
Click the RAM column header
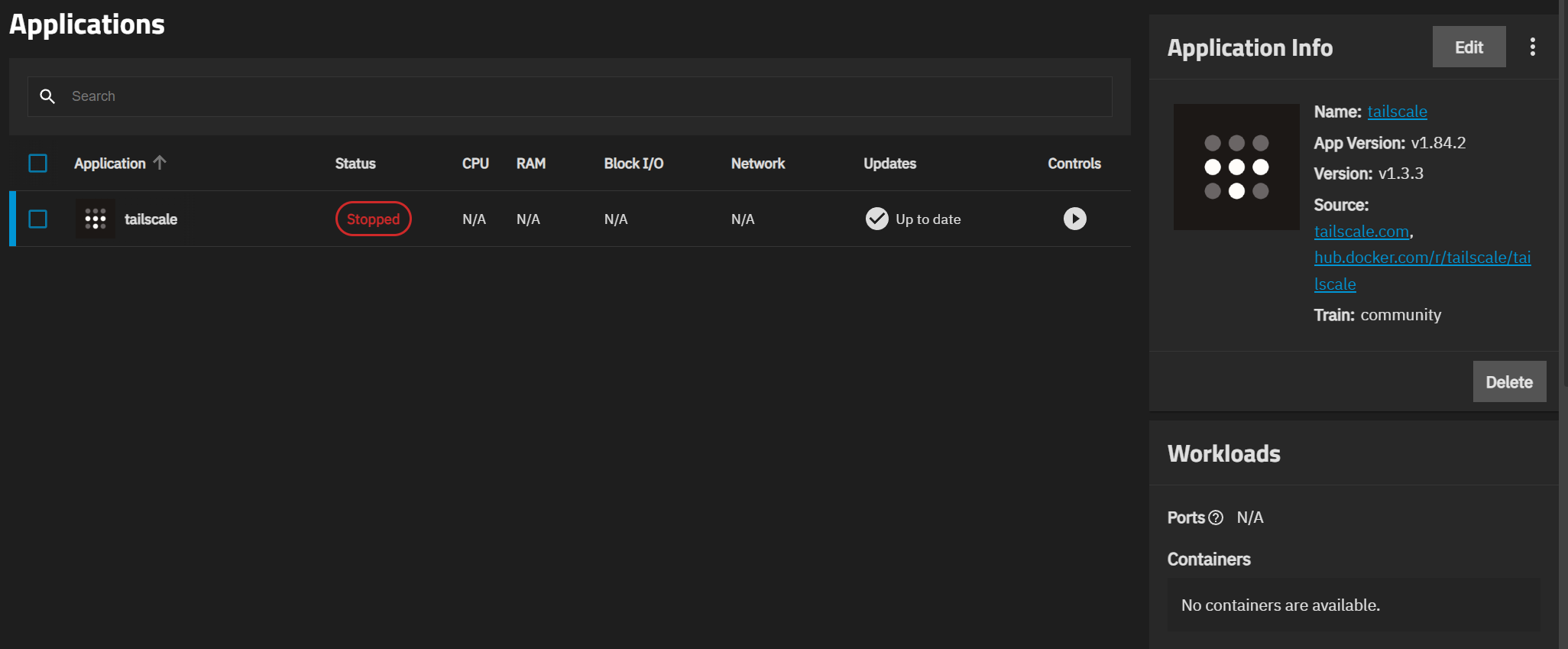pyautogui.click(x=531, y=164)
